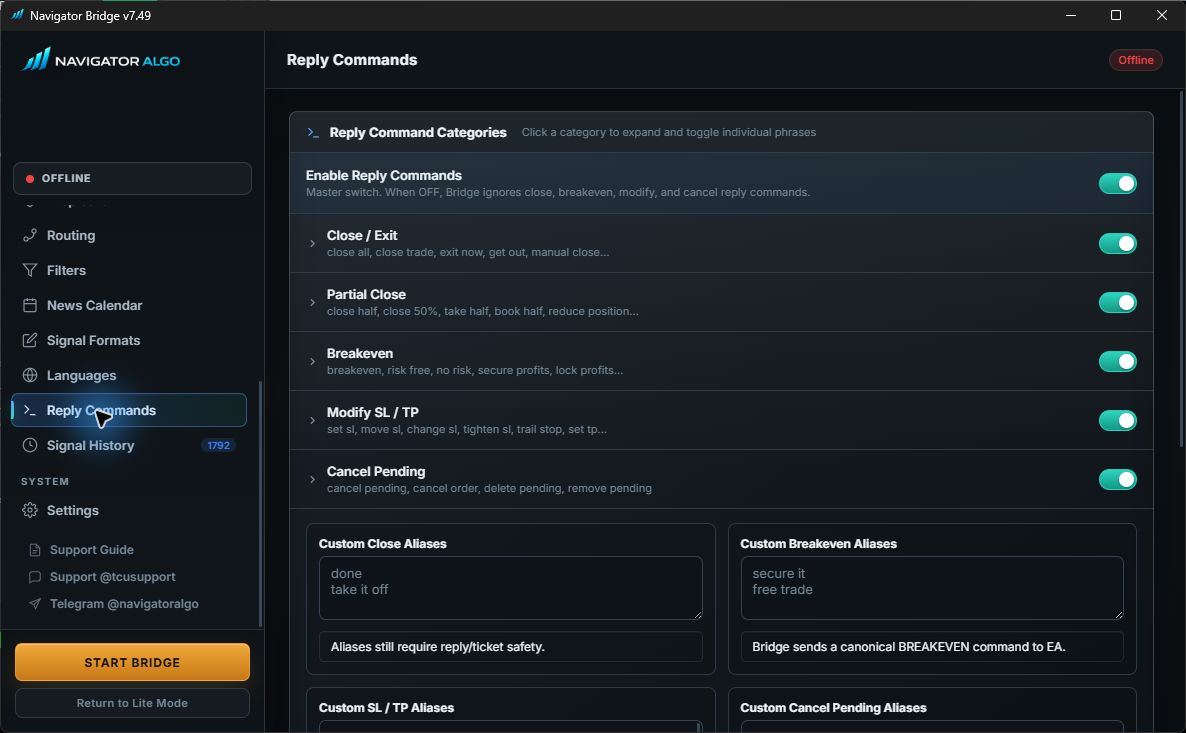
Task: Click the Support Guide document icon
Action: [x=34, y=550]
